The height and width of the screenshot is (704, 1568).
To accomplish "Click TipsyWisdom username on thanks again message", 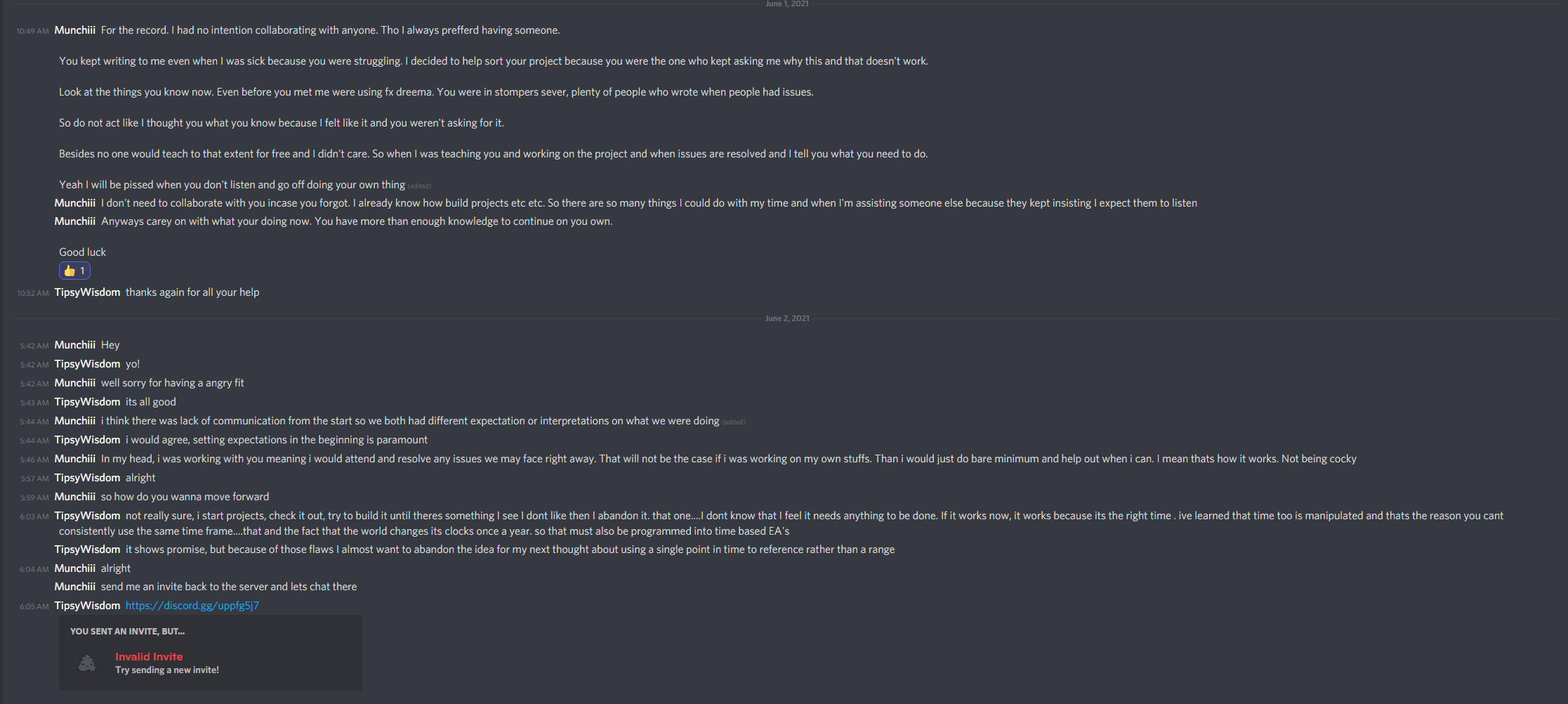I will [x=88, y=292].
